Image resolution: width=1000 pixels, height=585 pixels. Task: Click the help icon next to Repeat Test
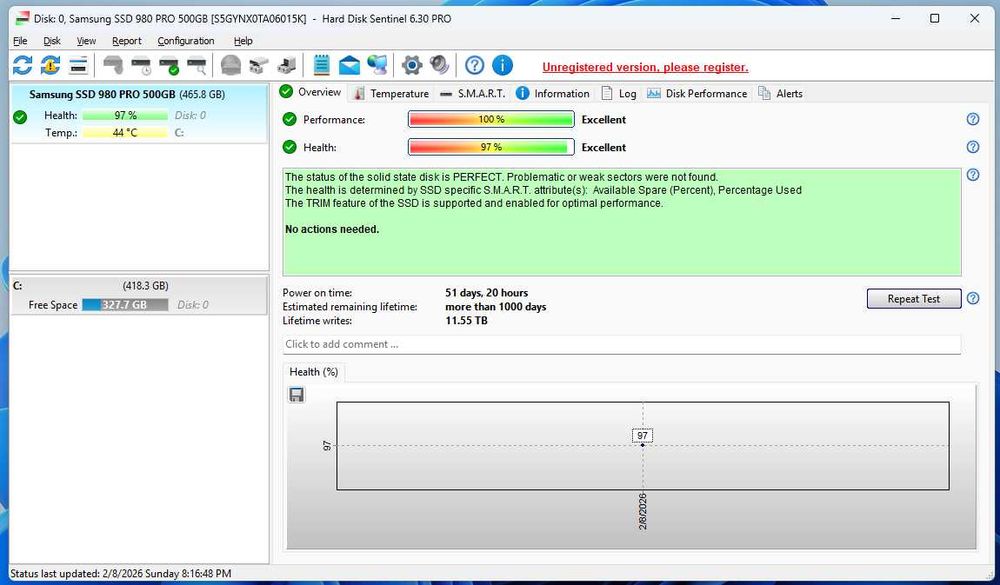click(x=973, y=299)
